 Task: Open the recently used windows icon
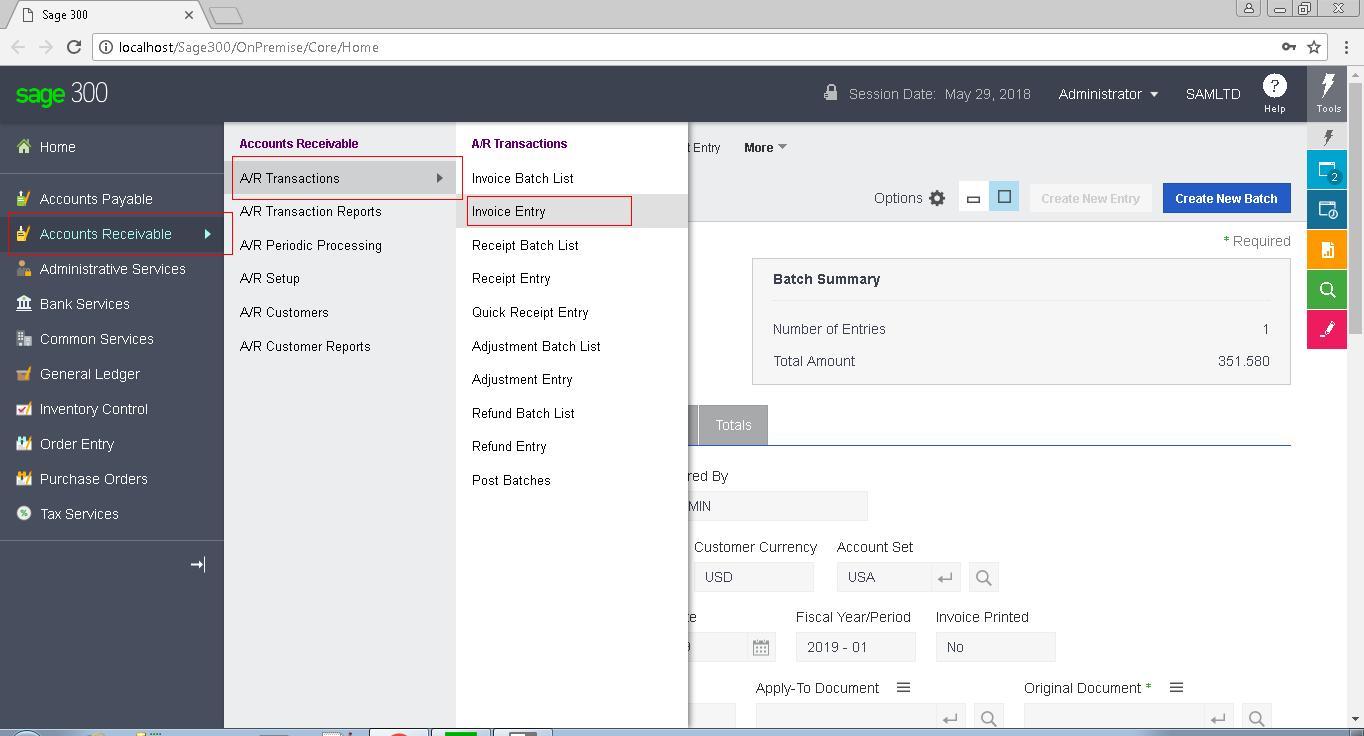click(x=1327, y=210)
